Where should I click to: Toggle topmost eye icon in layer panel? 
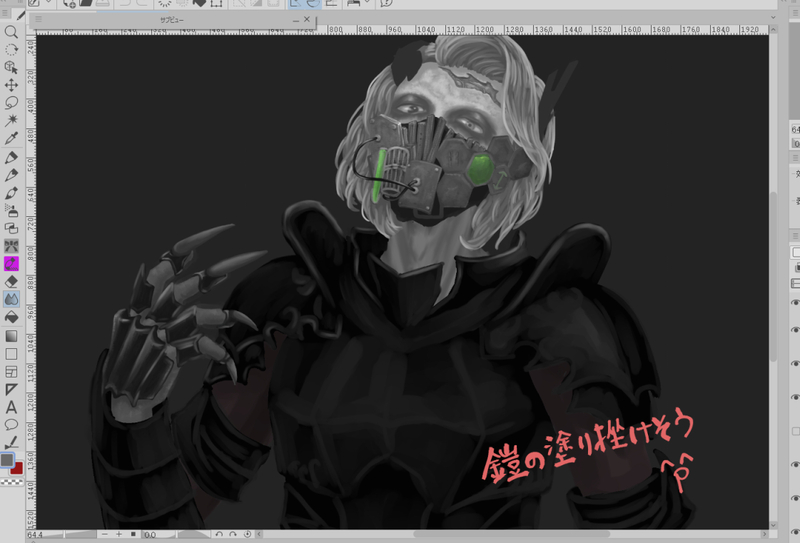[x=795, y=303]
